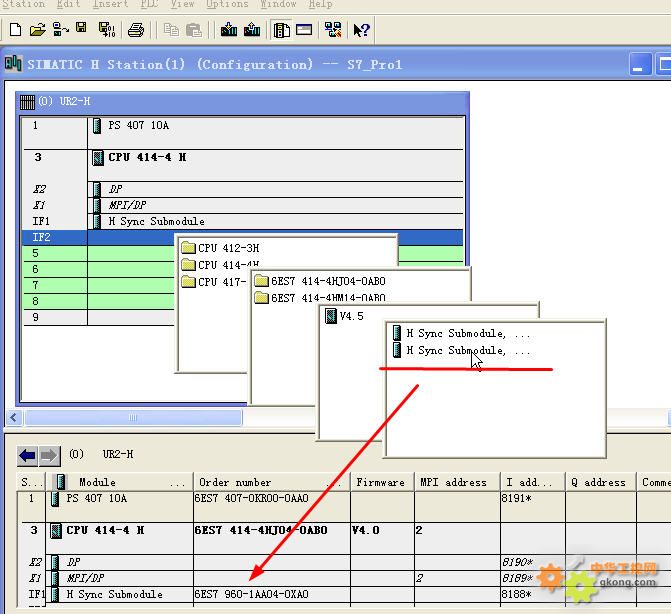Click the Print toolbar icon
Screen dimensions: 671x614
[x=136, y=30]
